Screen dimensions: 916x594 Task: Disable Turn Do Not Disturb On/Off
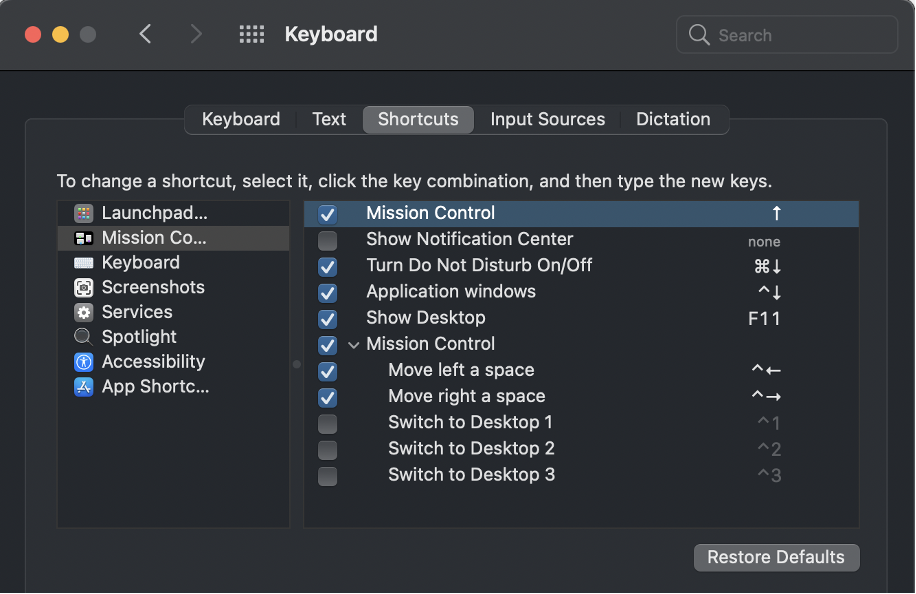click(327, 266)
